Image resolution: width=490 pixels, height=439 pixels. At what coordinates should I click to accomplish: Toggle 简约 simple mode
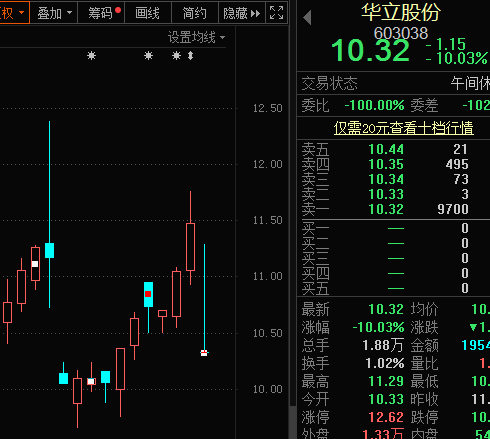pyautogui.click(x=195, y=13)
